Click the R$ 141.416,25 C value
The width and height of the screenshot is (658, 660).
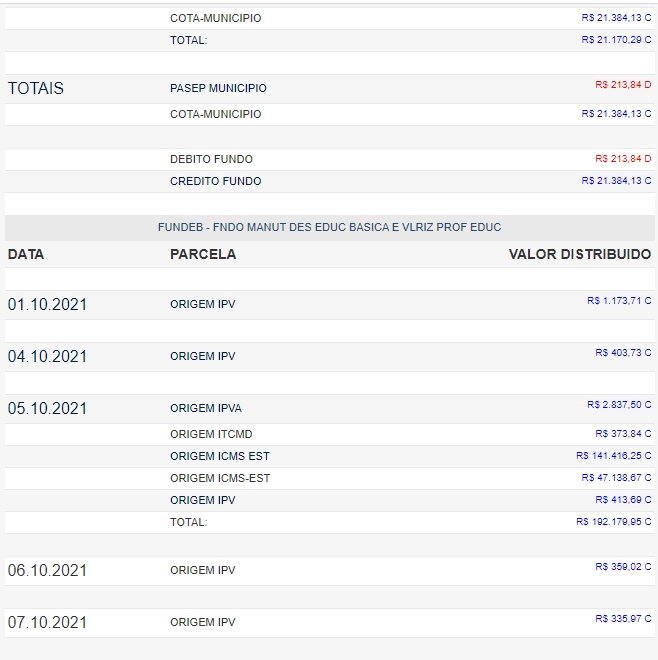coord(613,456)
